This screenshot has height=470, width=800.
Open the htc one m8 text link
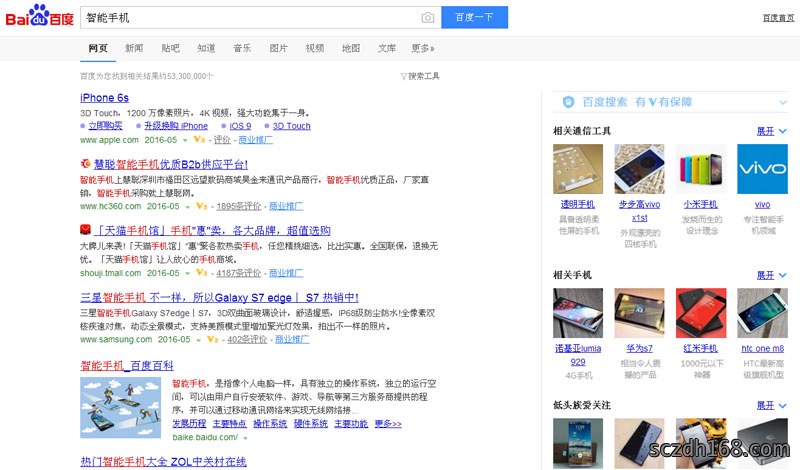click(x=763, y=349)
